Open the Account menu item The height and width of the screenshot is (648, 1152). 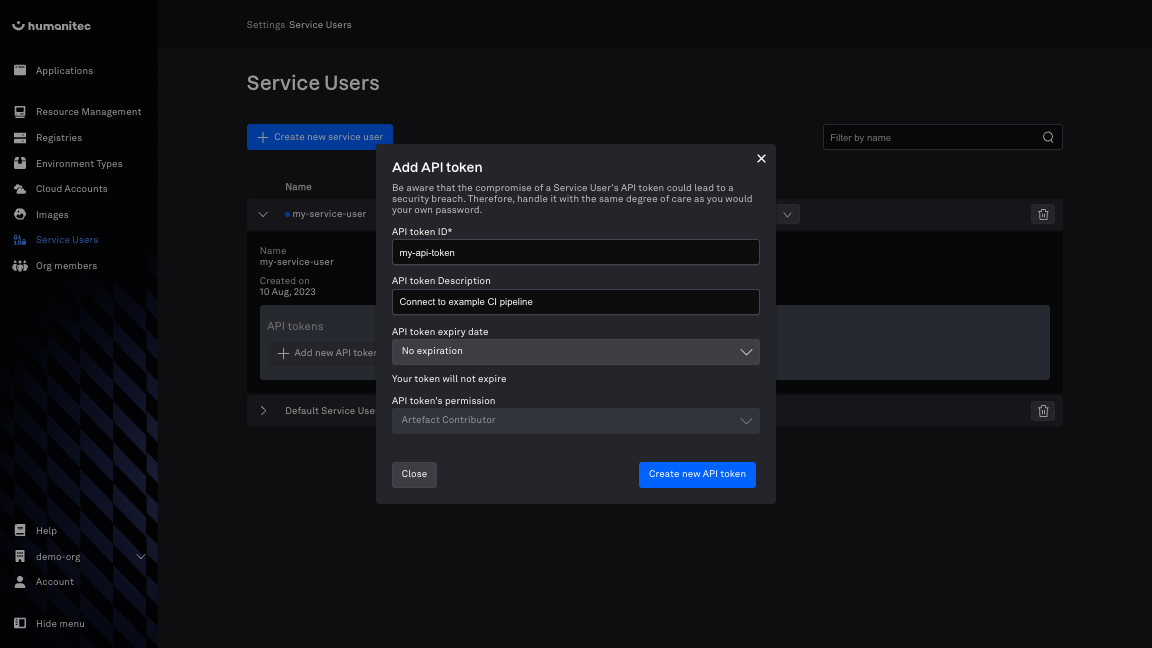click(x=54, y=582)
